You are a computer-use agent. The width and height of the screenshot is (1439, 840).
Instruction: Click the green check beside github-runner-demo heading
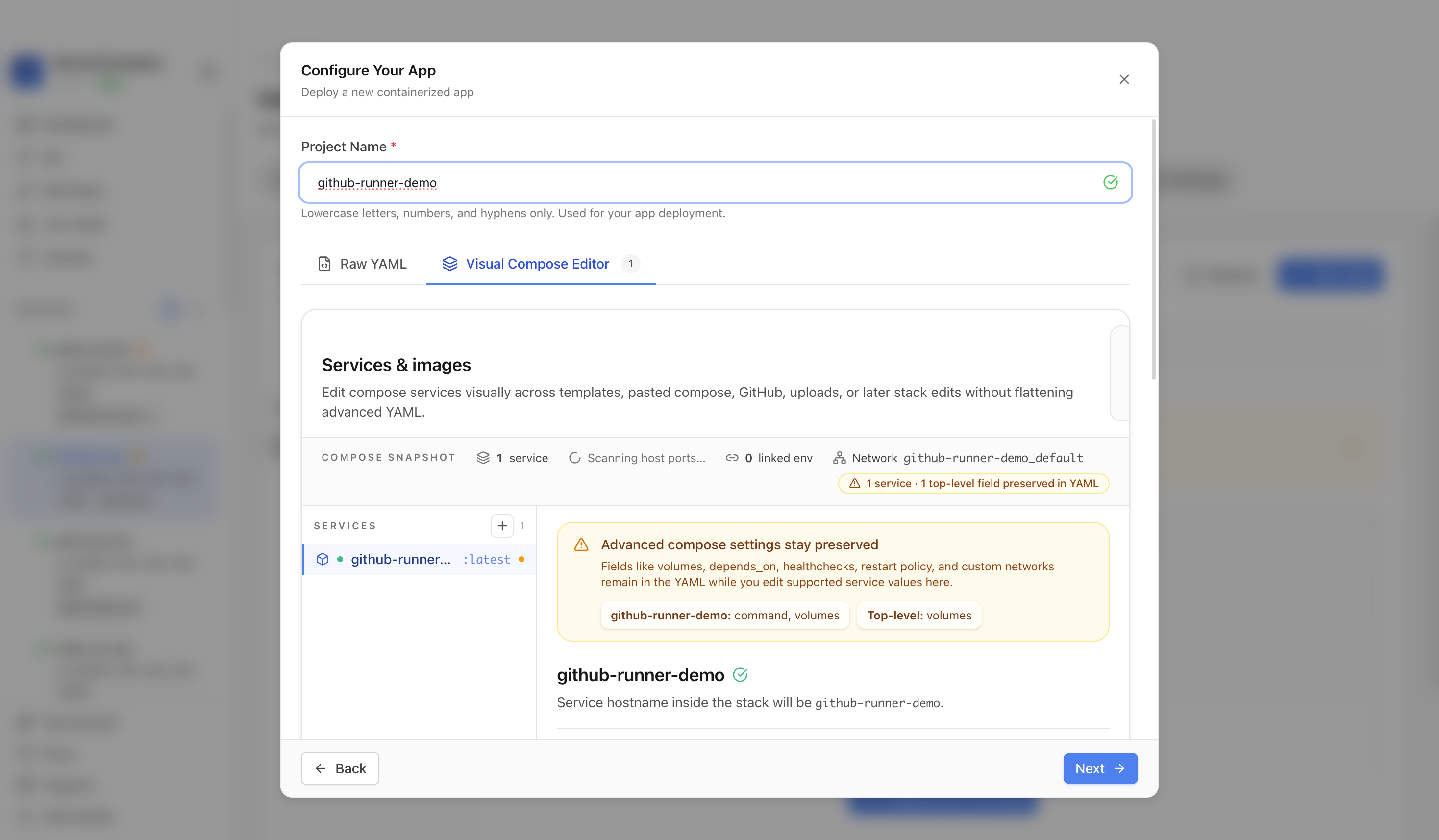coord(740,675)
